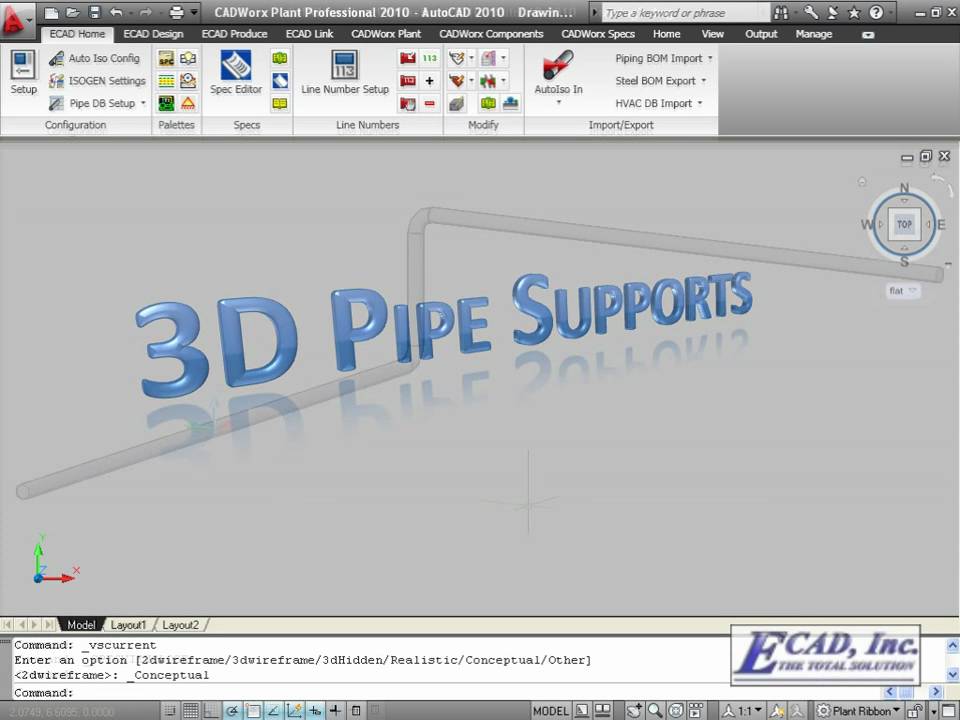Click the red triangle palette icon

point(188,103)
